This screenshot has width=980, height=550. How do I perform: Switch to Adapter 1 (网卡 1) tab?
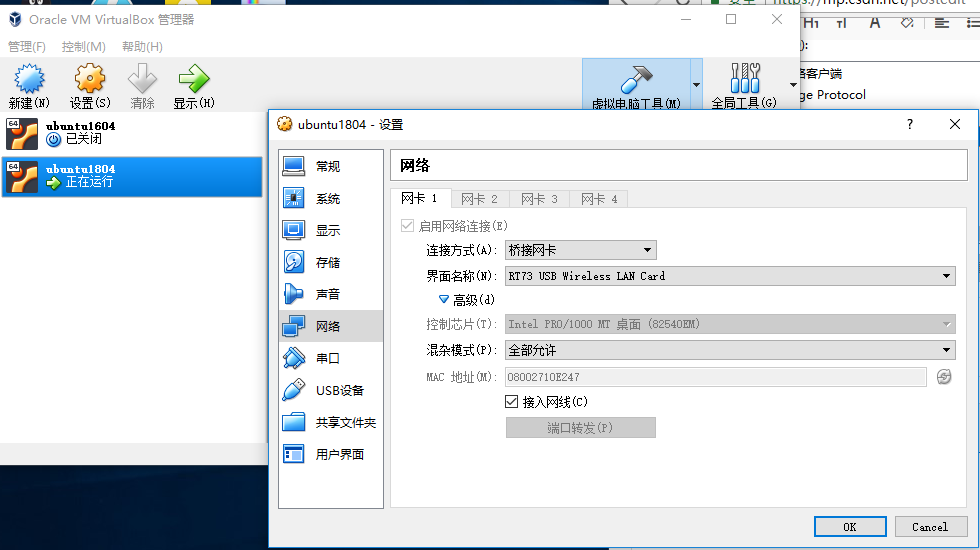pos(419,199)
